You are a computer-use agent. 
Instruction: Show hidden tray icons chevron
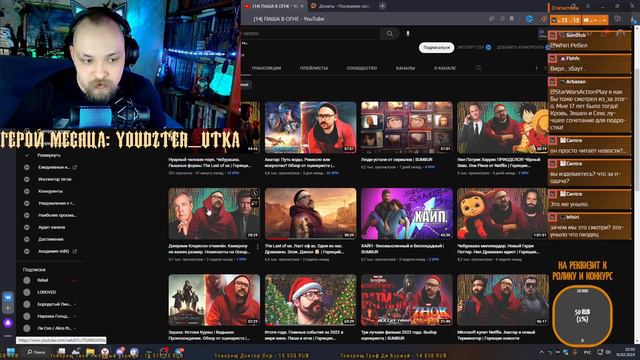[x=541, y=352]
